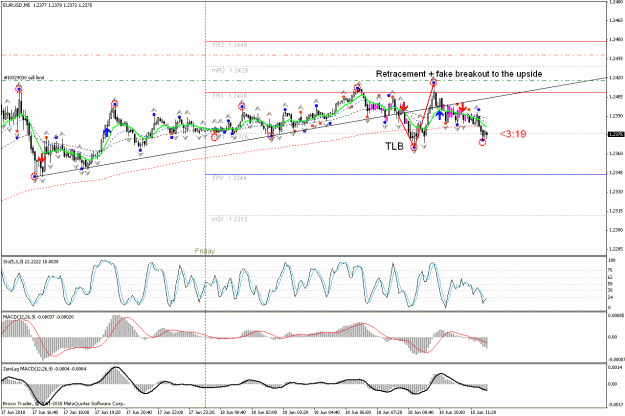Select the TLB text label
625x416 pixels.
tap(394, 147)
